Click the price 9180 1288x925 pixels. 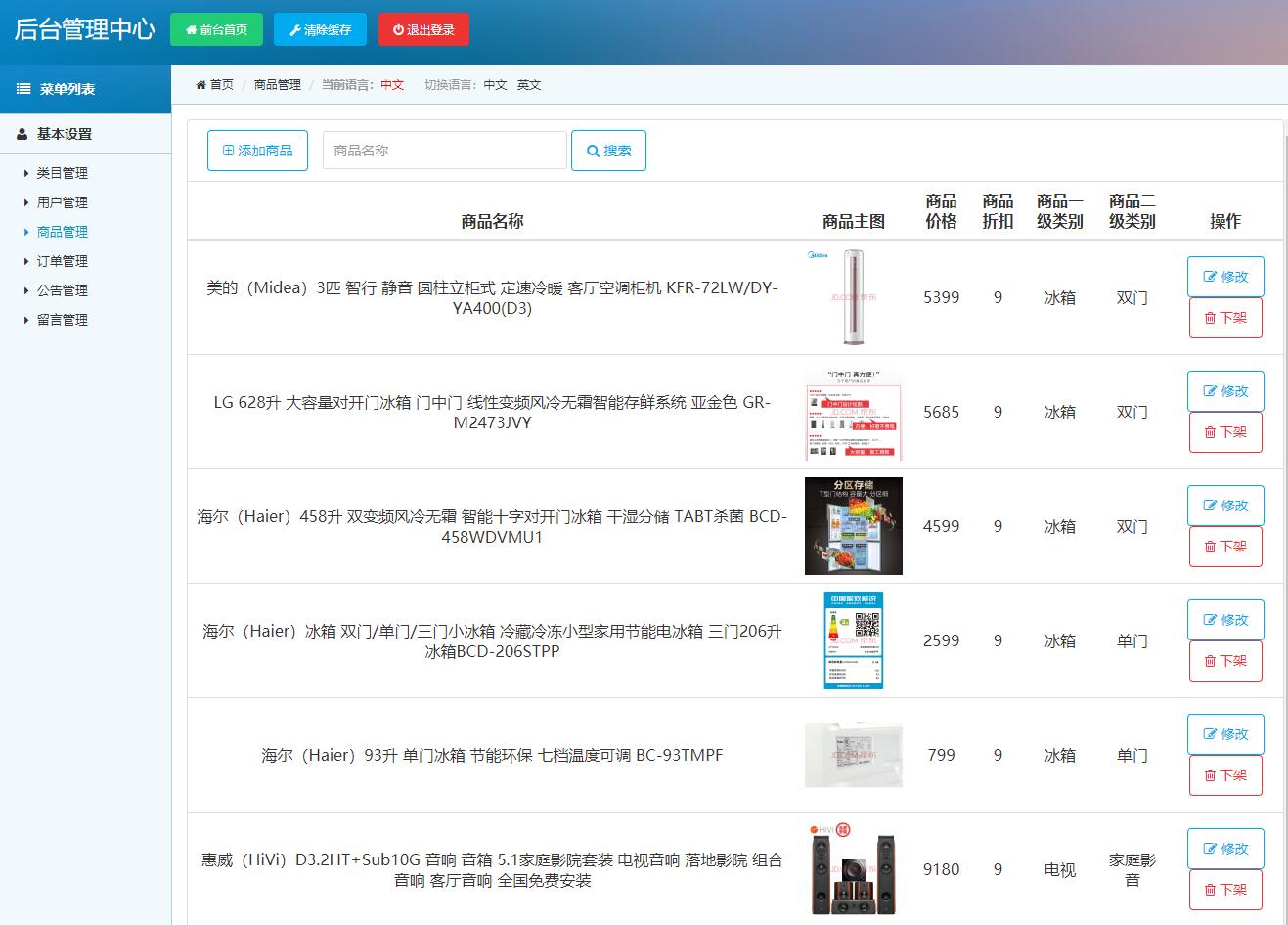941,869
